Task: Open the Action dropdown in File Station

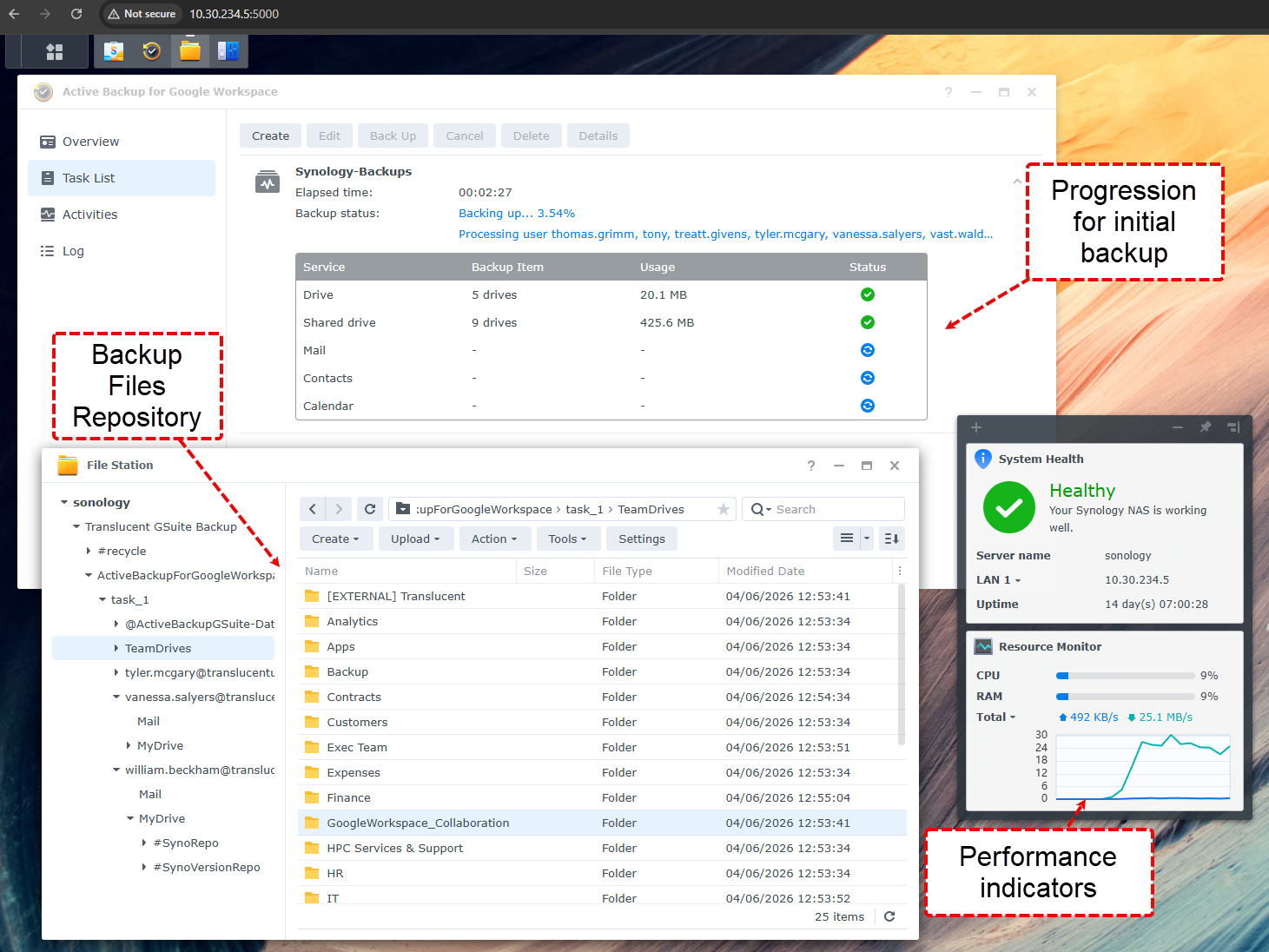Action: 494,539
